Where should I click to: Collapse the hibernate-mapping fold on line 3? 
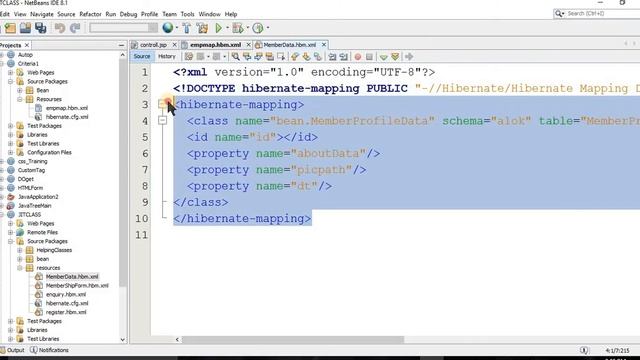point(162,104)
